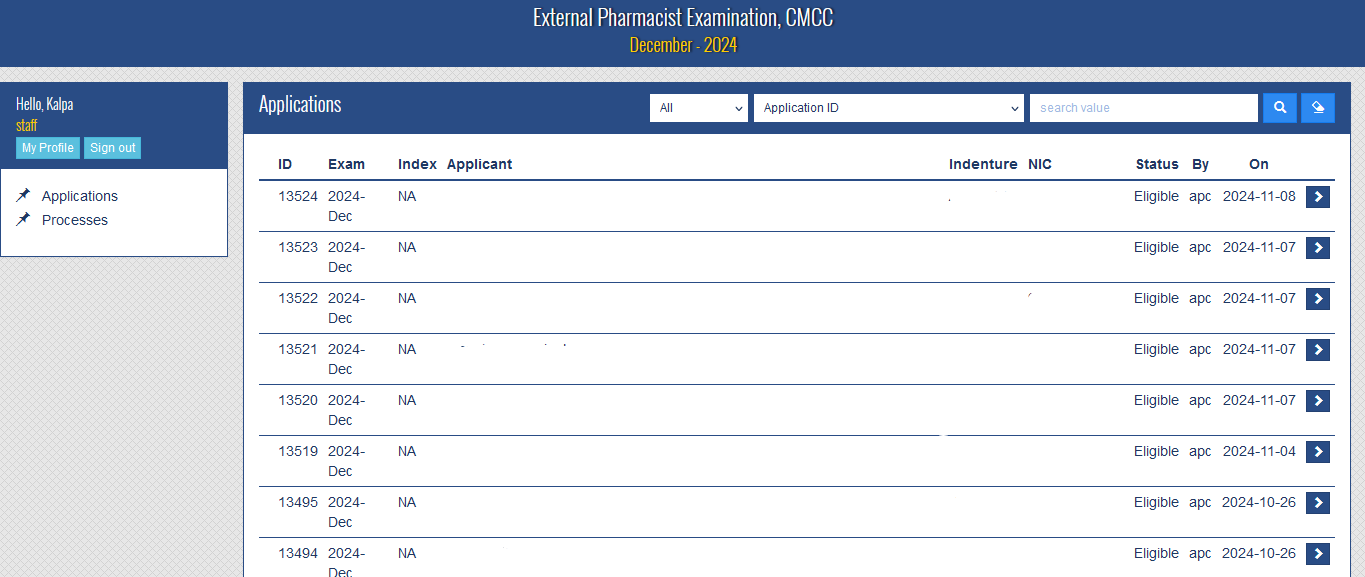The width and height of the screenshot is (1365, 577).
Task: Open application 13519 with arrow button
Action: tap(1317, 452)
